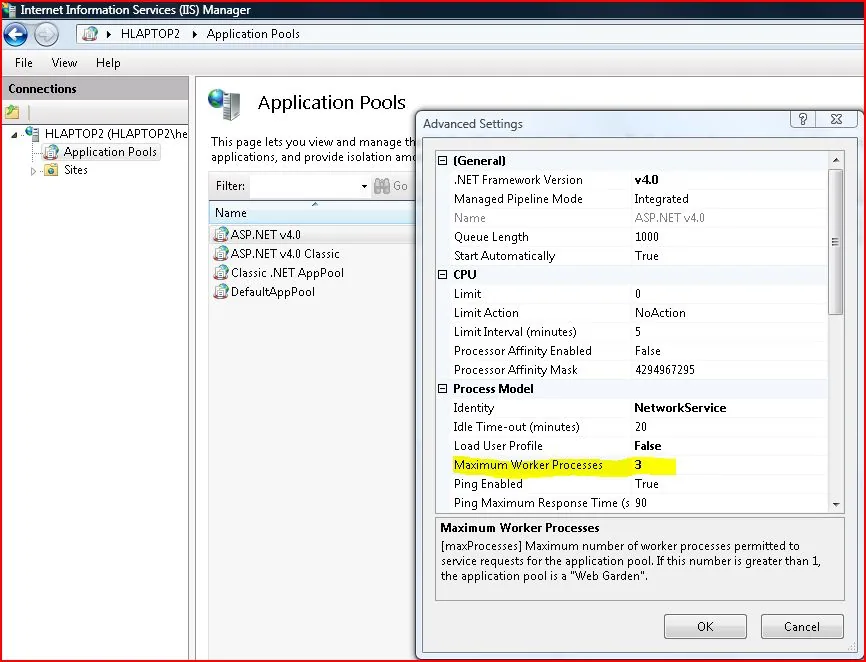The width and height of the screenshot is (866, 662).
Task: Select the Maximum Worker Processes value 3
Action: tap(638, 465)
